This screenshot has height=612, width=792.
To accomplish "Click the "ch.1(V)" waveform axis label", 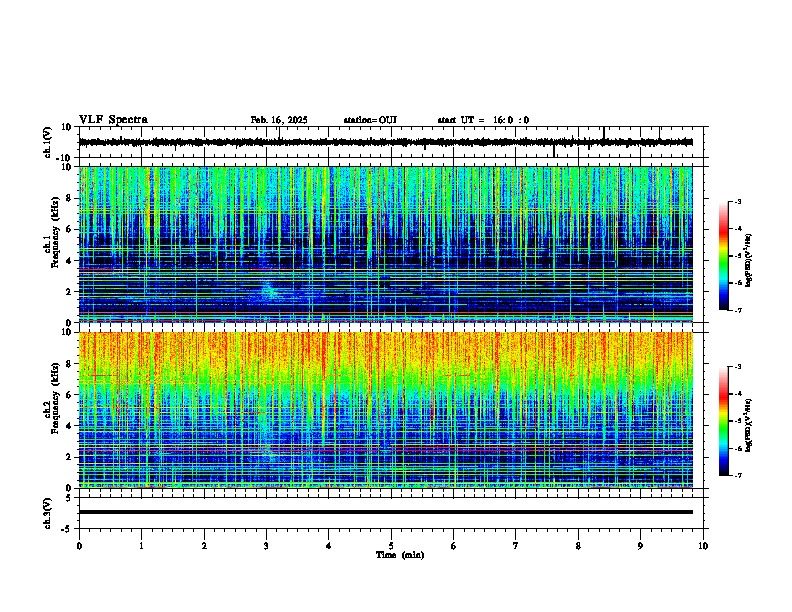I will 48,142.
